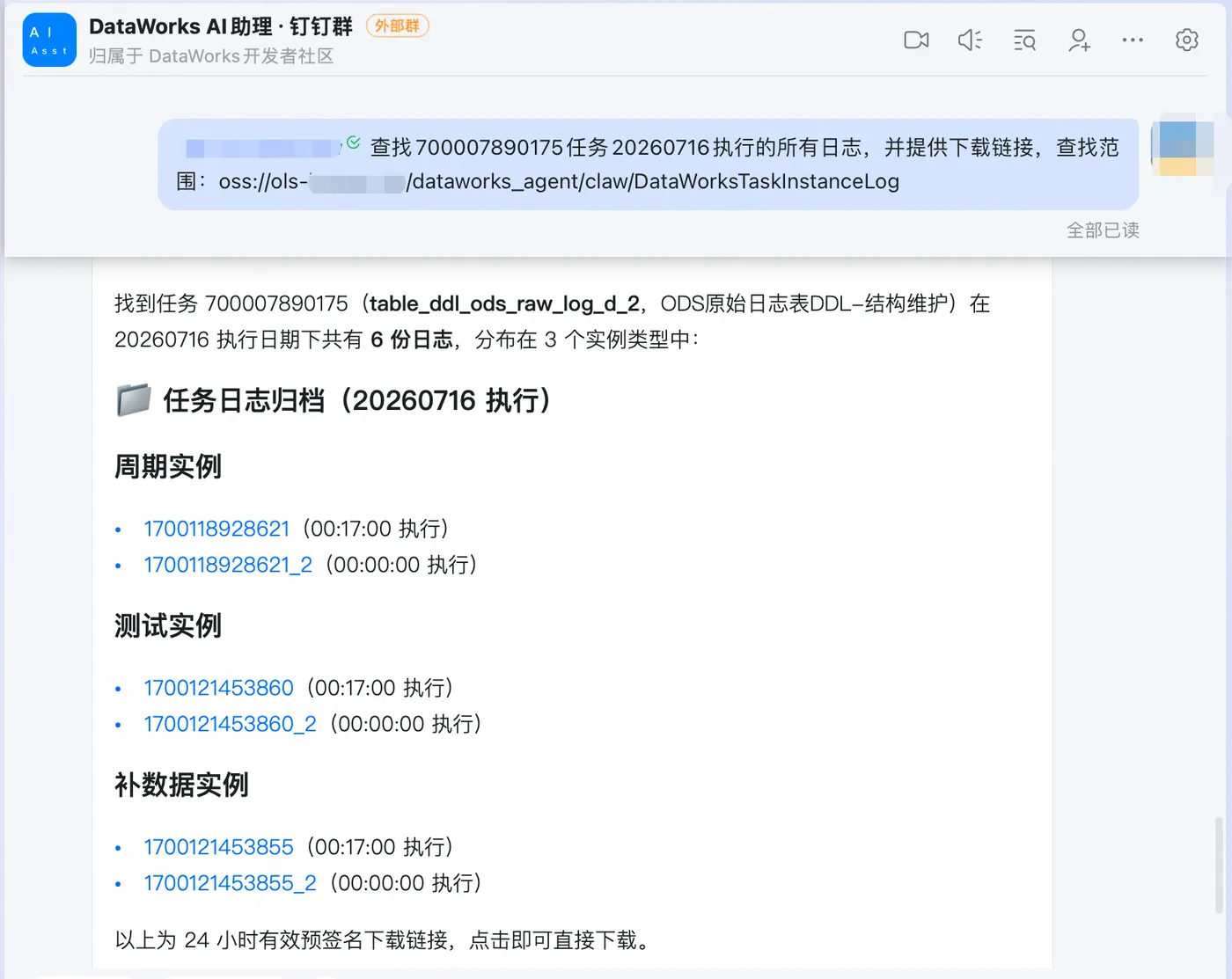The height and width of the screenshot is (979, 1232).
Task: Open group settings gear icon
Action: (1186, 40)
